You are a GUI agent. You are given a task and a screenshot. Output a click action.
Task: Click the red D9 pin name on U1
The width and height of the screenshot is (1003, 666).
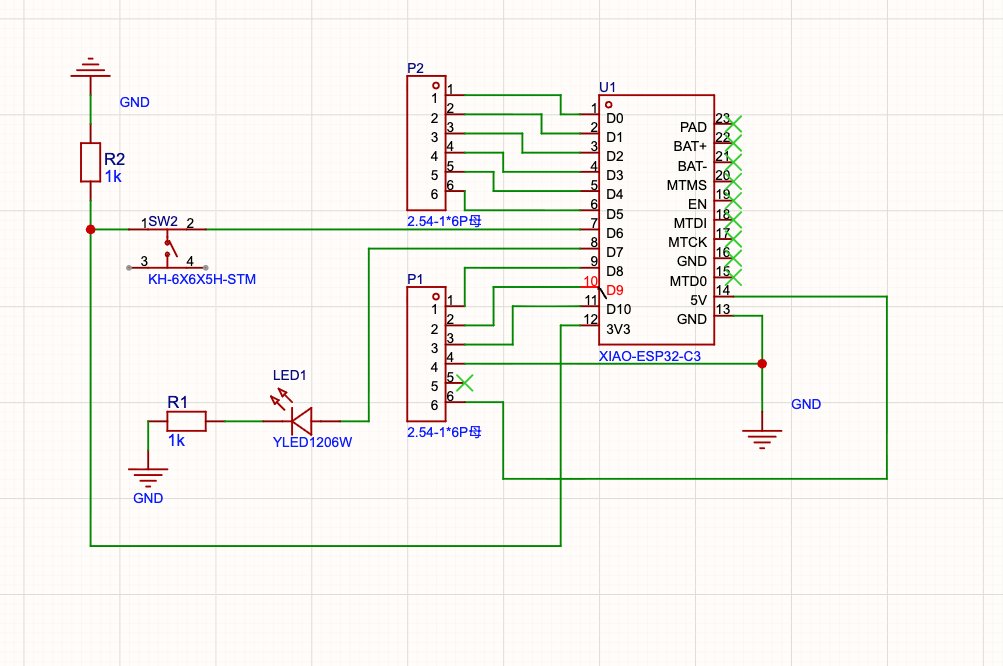tap(615, 290)
